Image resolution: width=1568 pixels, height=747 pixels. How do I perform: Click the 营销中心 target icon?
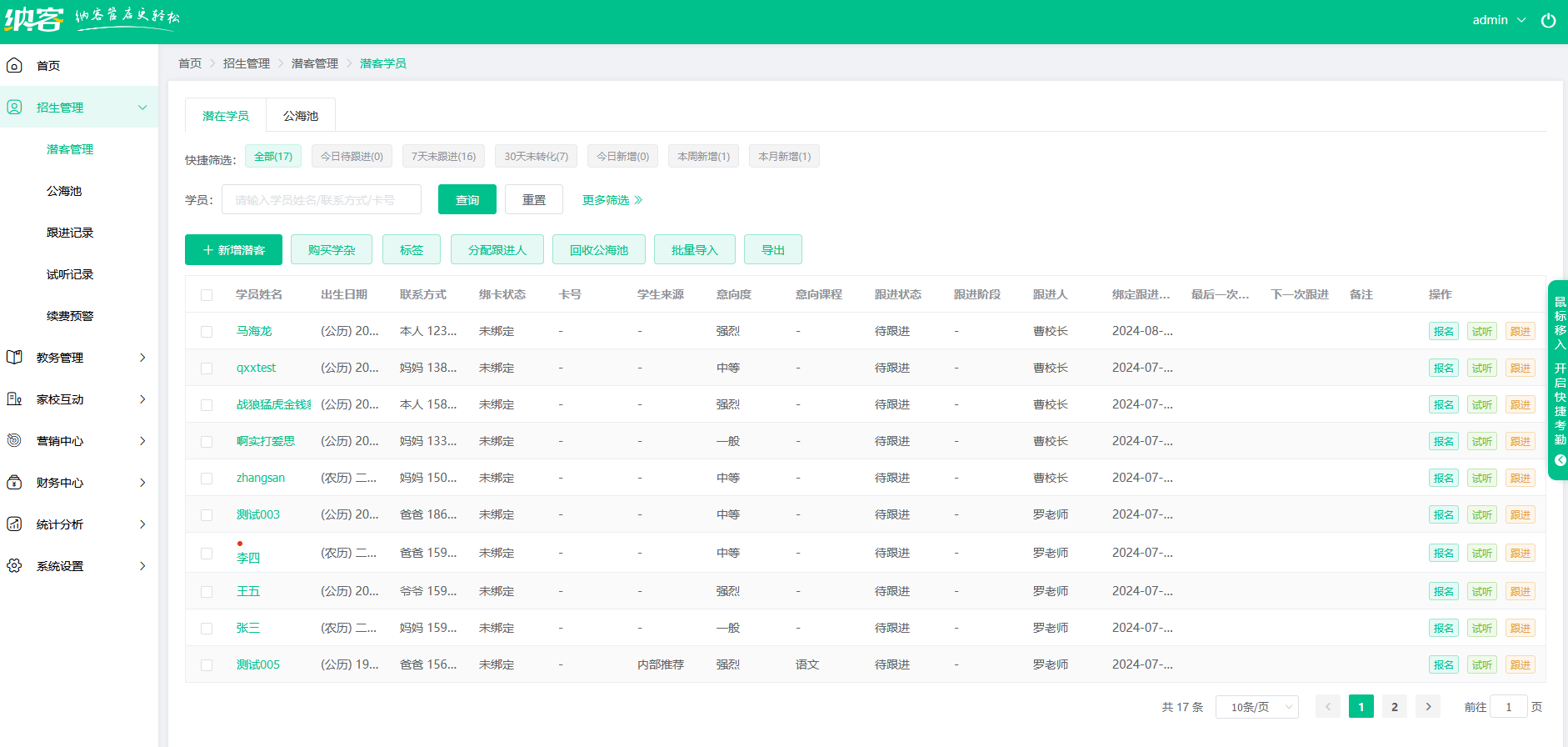point(14,440)
